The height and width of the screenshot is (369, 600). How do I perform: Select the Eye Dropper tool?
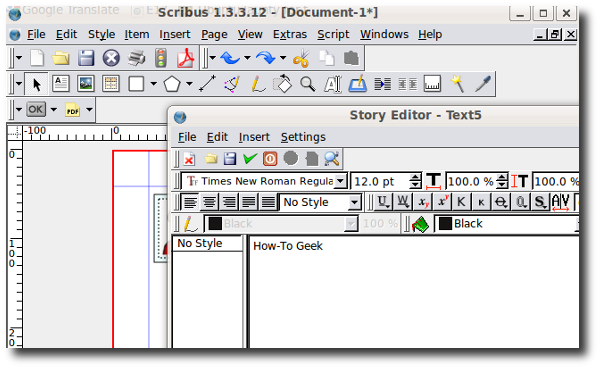click(x=483, y=83)
